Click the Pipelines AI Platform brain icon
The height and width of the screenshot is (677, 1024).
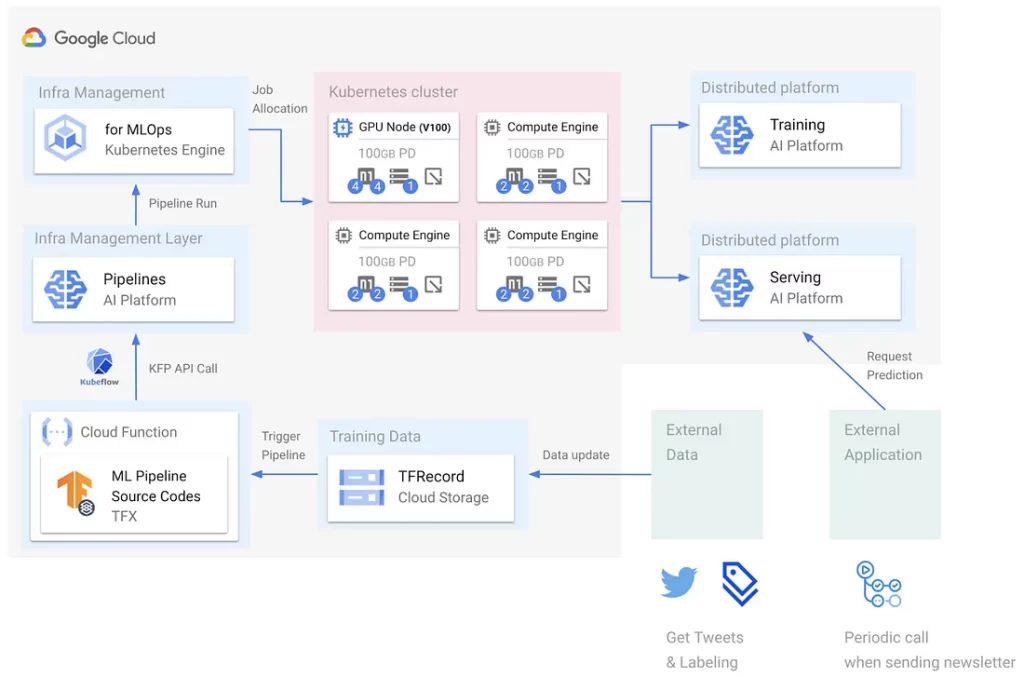66,289
